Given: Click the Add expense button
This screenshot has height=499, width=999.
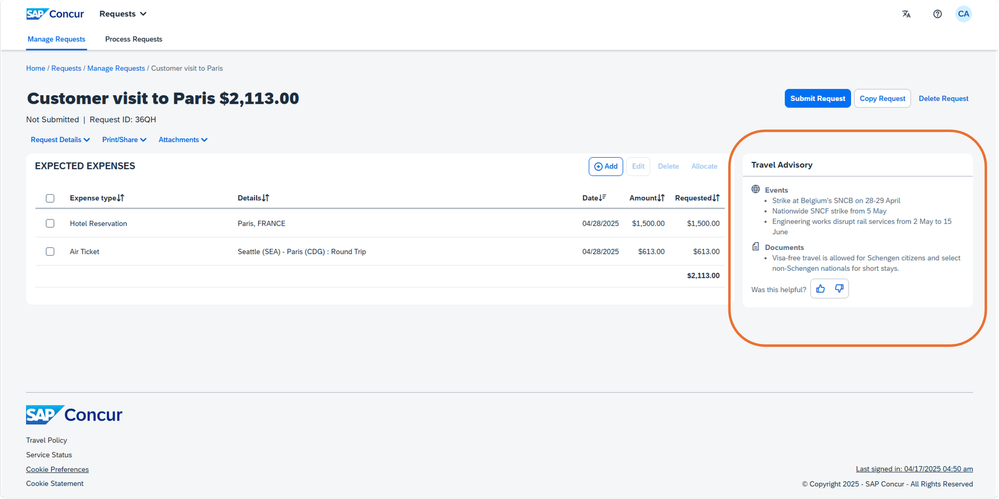Looking at the screenshot, I should coord(605,166).
